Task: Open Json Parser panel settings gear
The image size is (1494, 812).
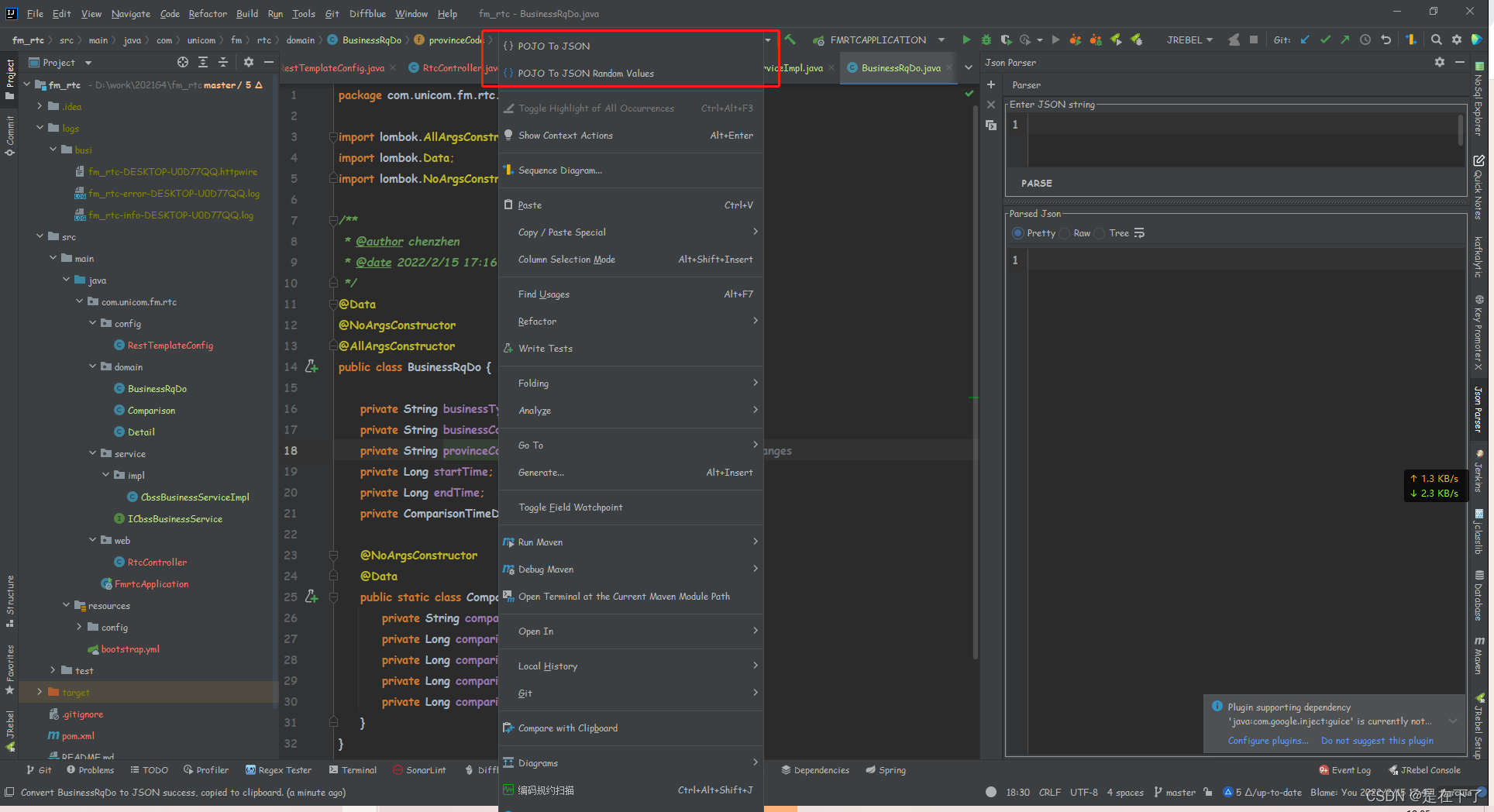Action: [x=1439, y=62]
